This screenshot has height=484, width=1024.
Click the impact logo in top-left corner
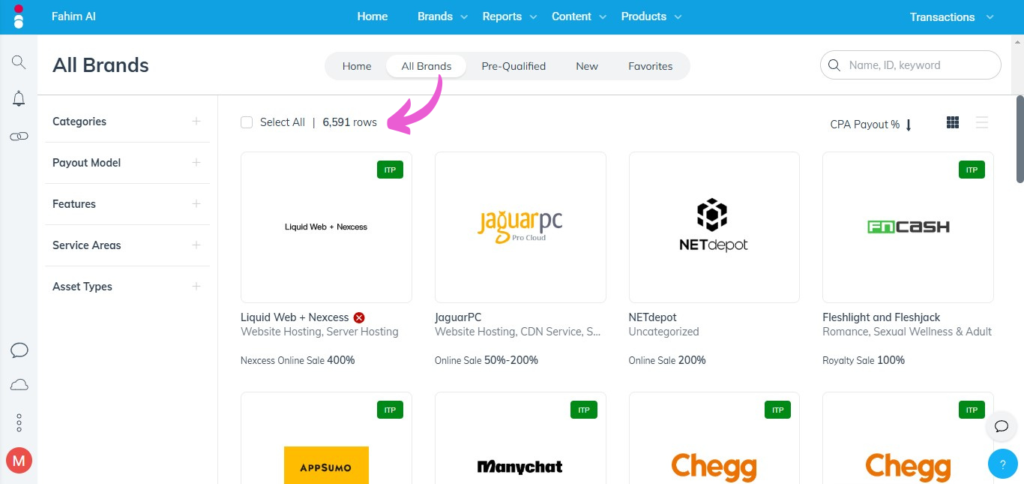coord(18,17)
